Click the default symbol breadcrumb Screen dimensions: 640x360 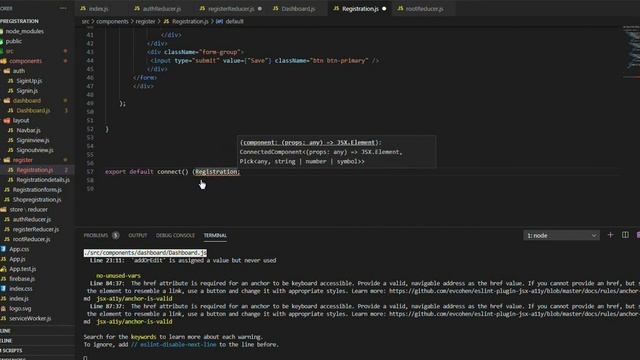(x=234, y=22)
